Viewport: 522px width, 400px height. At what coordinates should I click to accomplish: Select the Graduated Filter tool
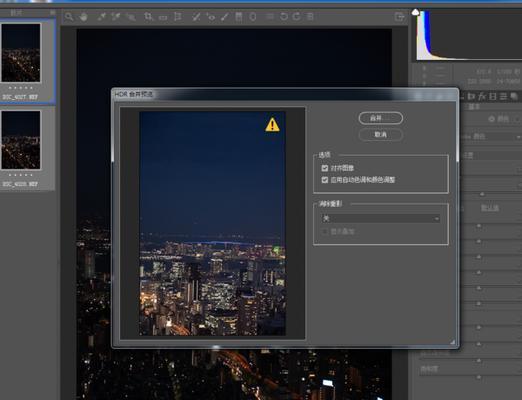tap(239, 17)
